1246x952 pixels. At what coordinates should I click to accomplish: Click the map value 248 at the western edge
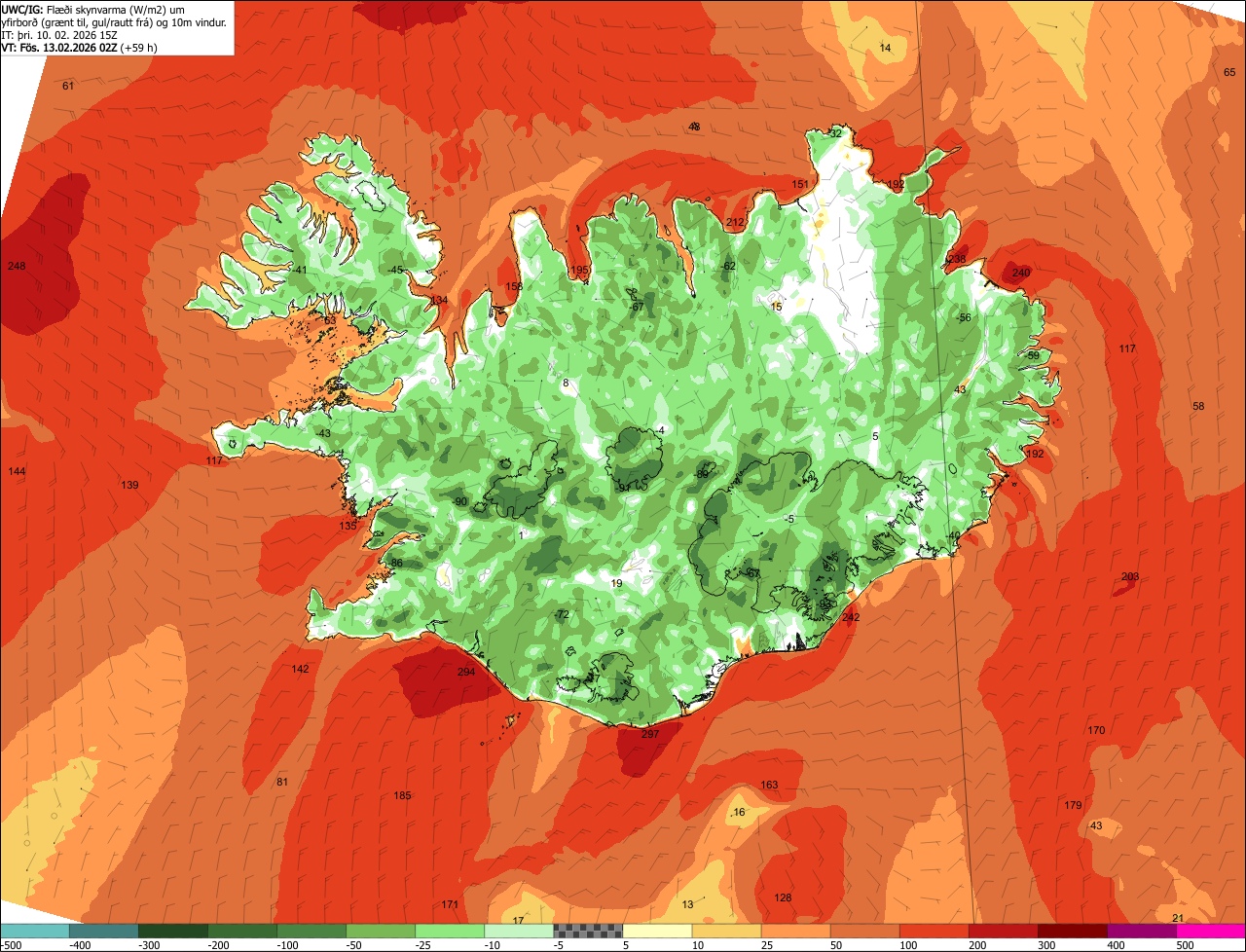pos(17,266)
